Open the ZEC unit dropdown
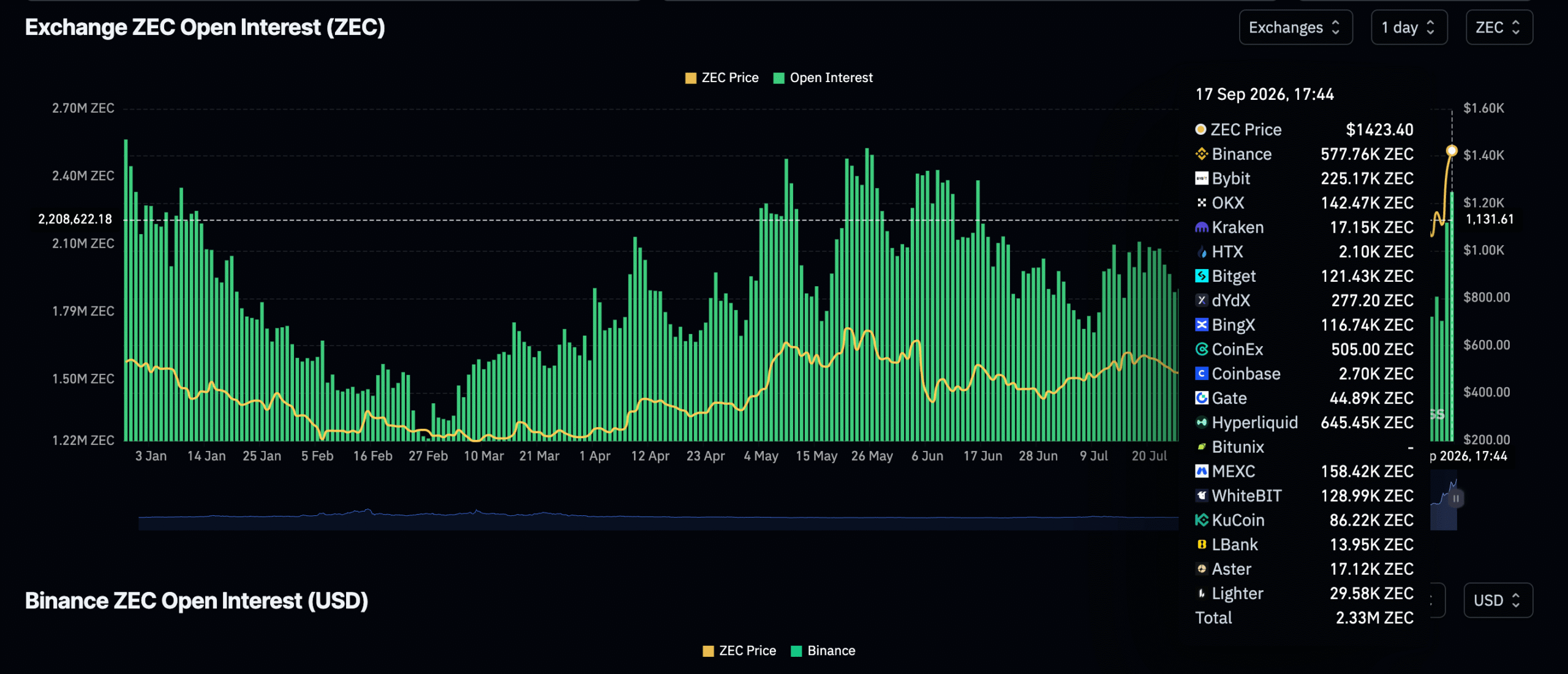Image resolution: width=1568 pixels, height=674 pixels. [x=1499, y=28]
